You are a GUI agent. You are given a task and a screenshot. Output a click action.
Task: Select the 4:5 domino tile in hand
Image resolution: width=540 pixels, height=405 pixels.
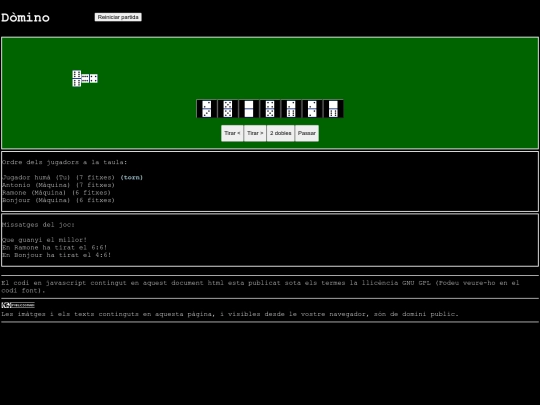point(270,109)
